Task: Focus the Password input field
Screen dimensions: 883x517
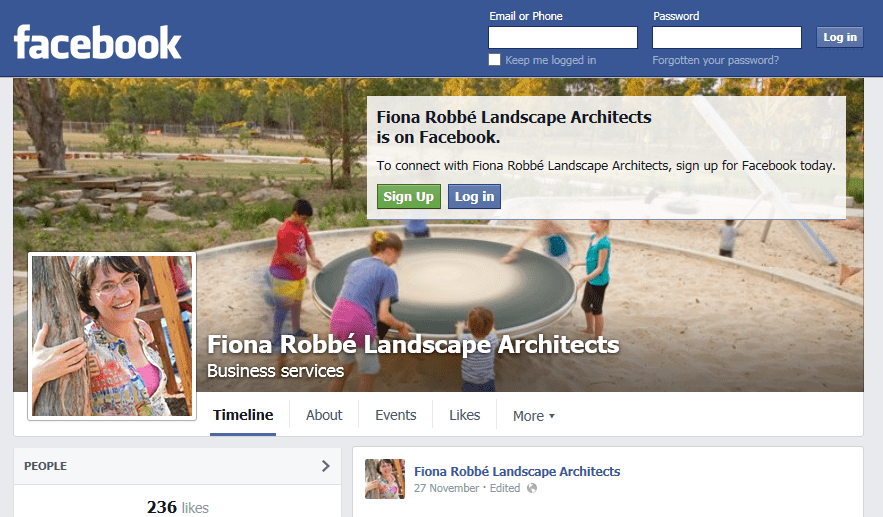Action: point(726,38)
